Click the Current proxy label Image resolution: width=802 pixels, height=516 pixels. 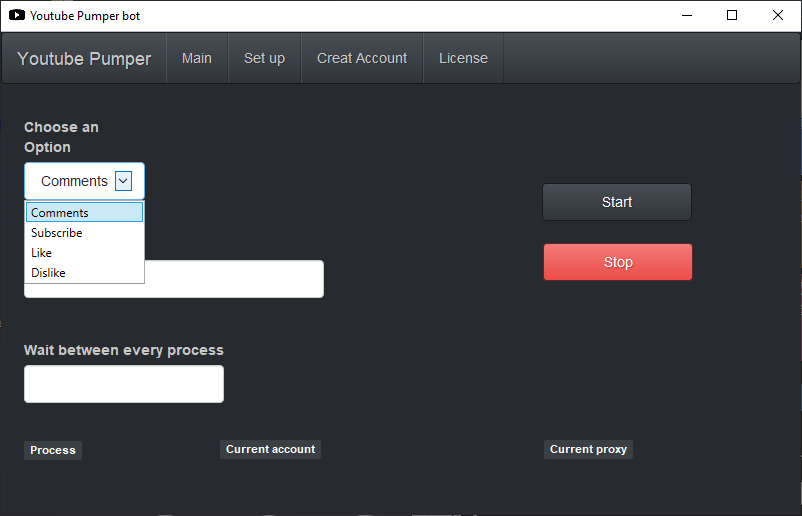588,449
